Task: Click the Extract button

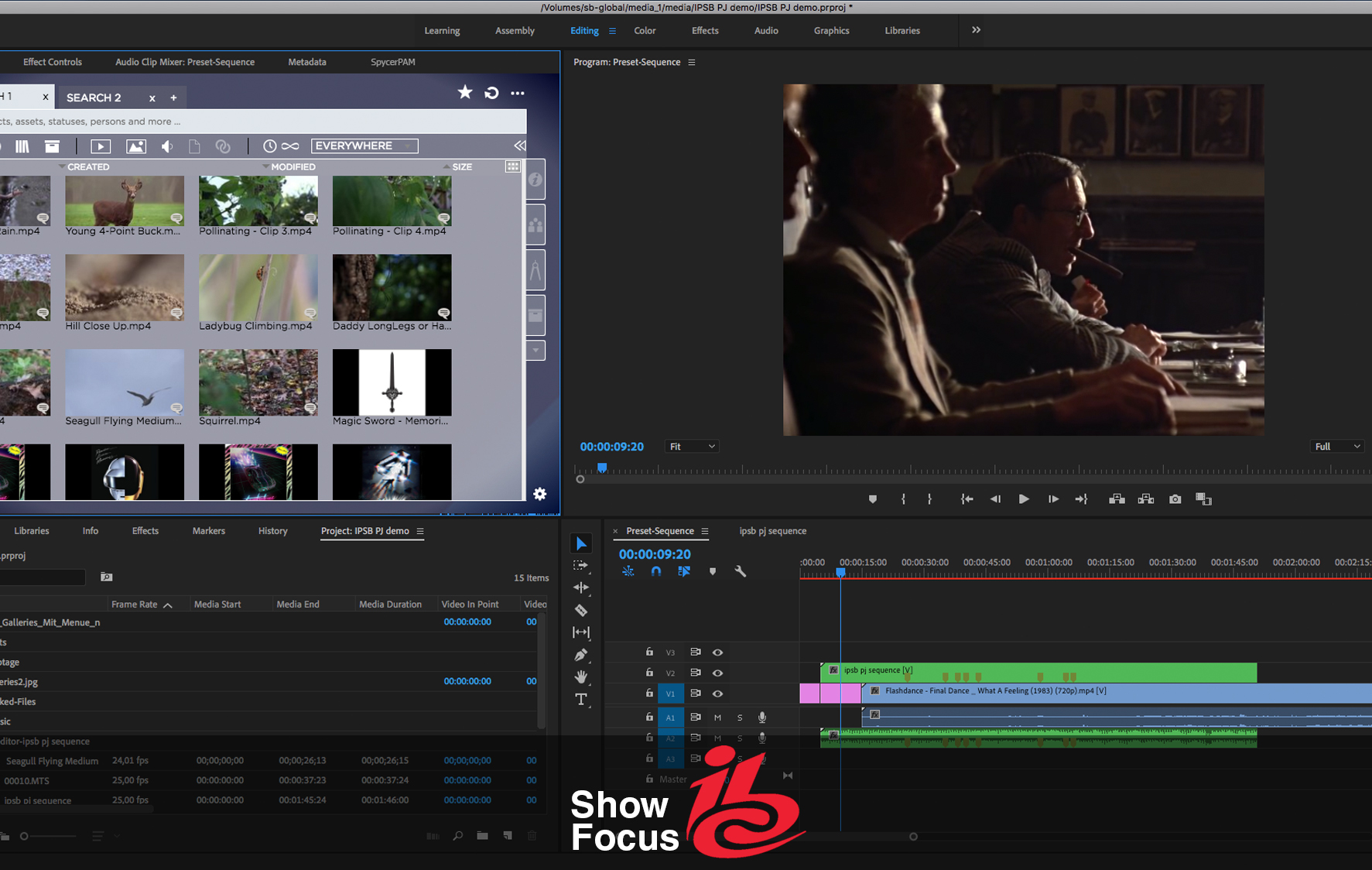Action: click(1146, 499)
